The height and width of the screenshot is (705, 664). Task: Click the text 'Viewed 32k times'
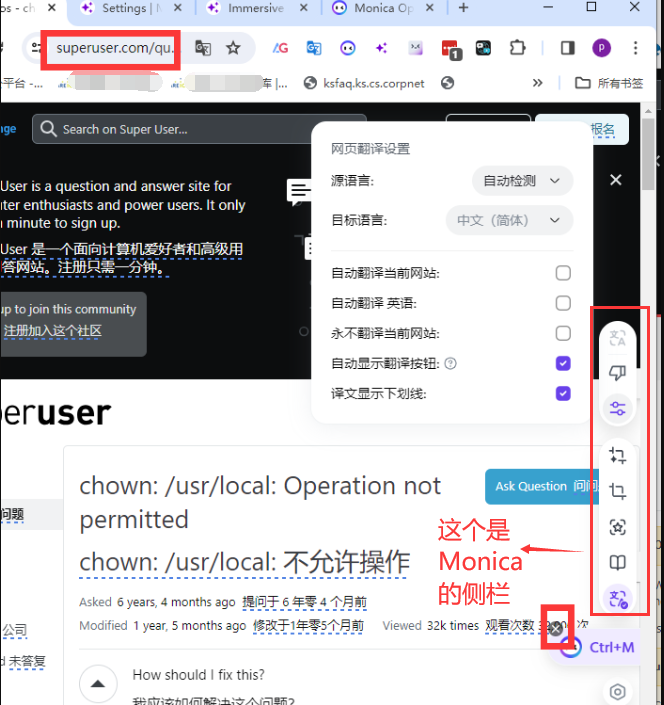(x=430, y=625)
